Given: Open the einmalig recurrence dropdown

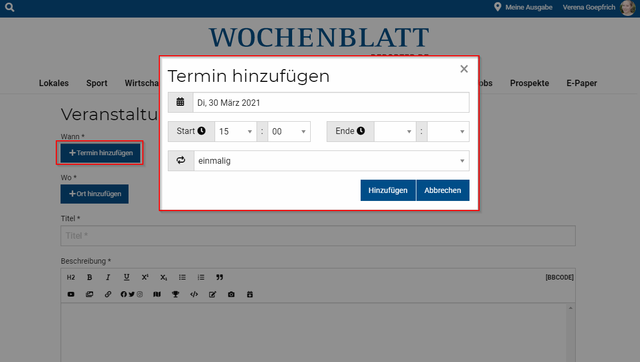Looking at the screenshot, I should pyautogui.click(x=331, y=160).
